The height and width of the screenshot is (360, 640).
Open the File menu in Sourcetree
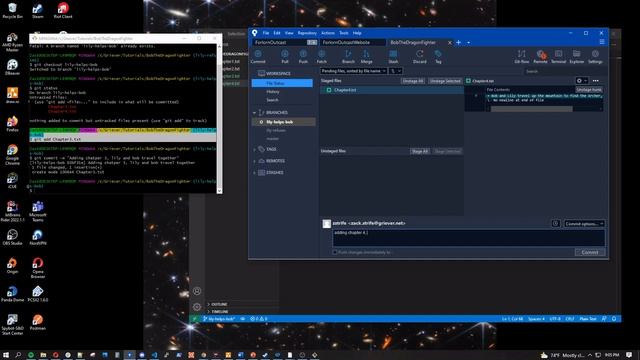click(266, 33)
